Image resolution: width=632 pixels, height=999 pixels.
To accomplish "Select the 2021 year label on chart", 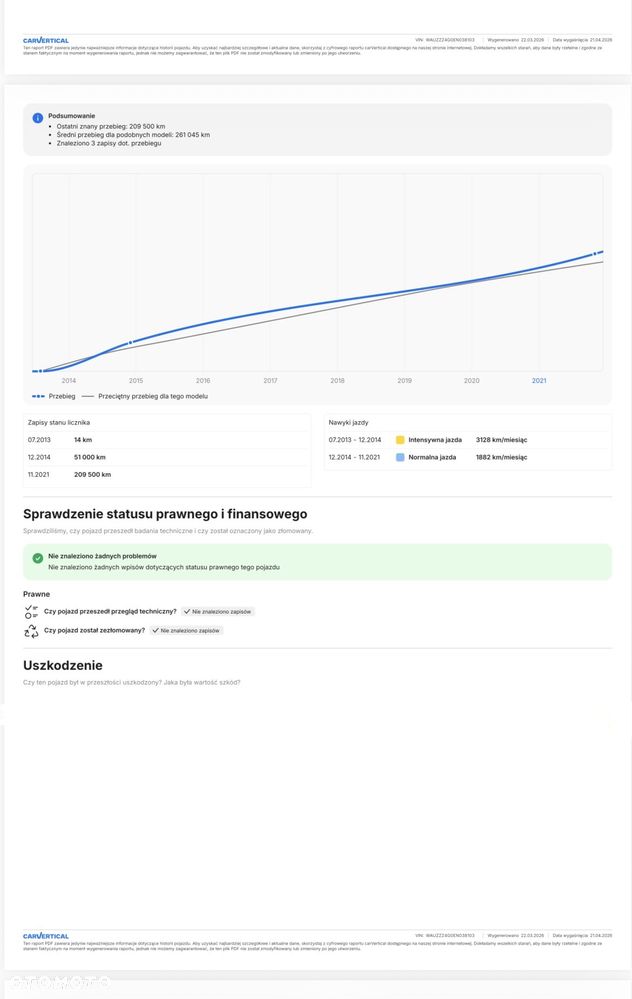I will (x=539, y=380).
